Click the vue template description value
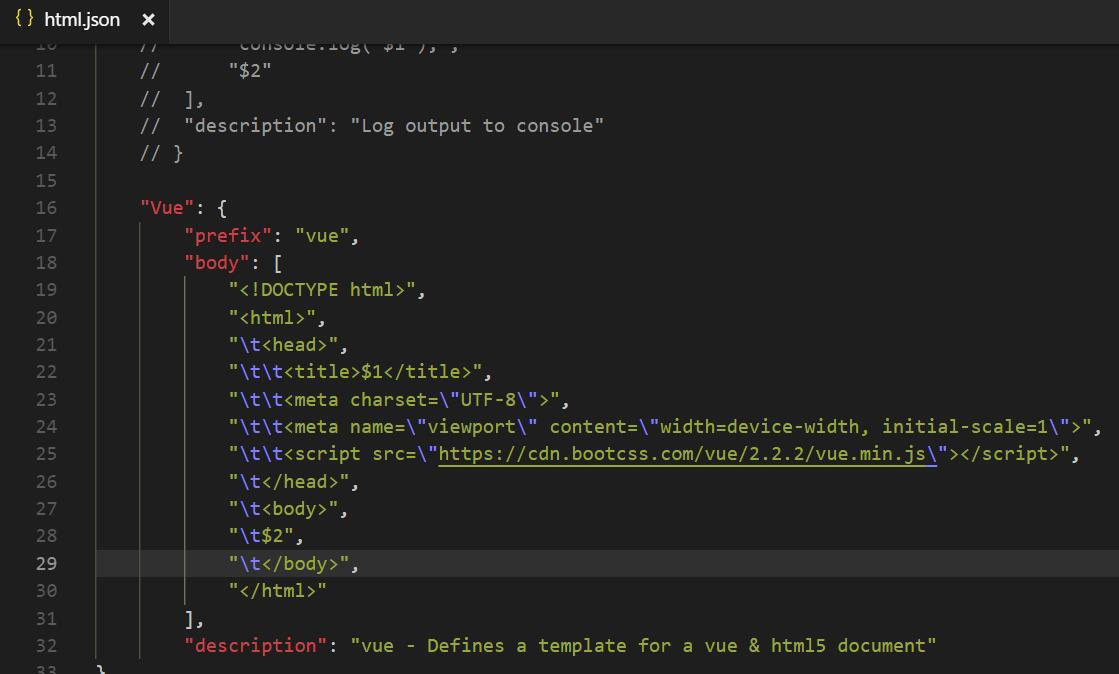This screenshot has width=1119, height=674. pyautogui.click(x=643, y=646)
